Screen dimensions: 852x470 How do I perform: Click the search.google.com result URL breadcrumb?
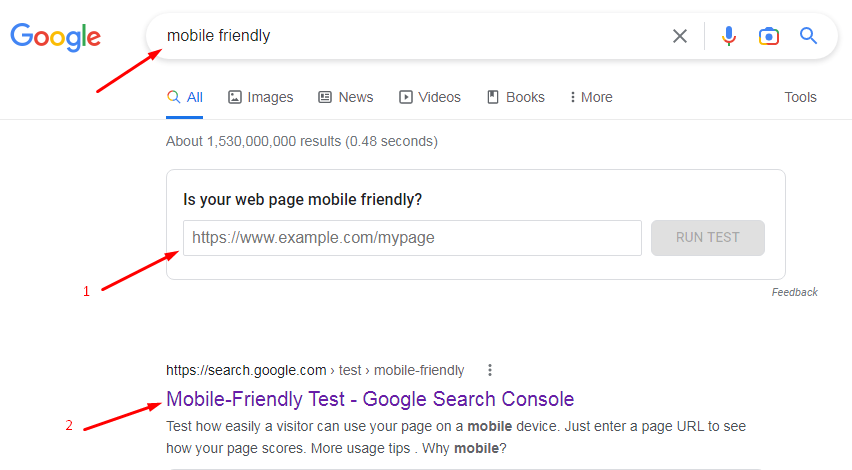[315, 371]
